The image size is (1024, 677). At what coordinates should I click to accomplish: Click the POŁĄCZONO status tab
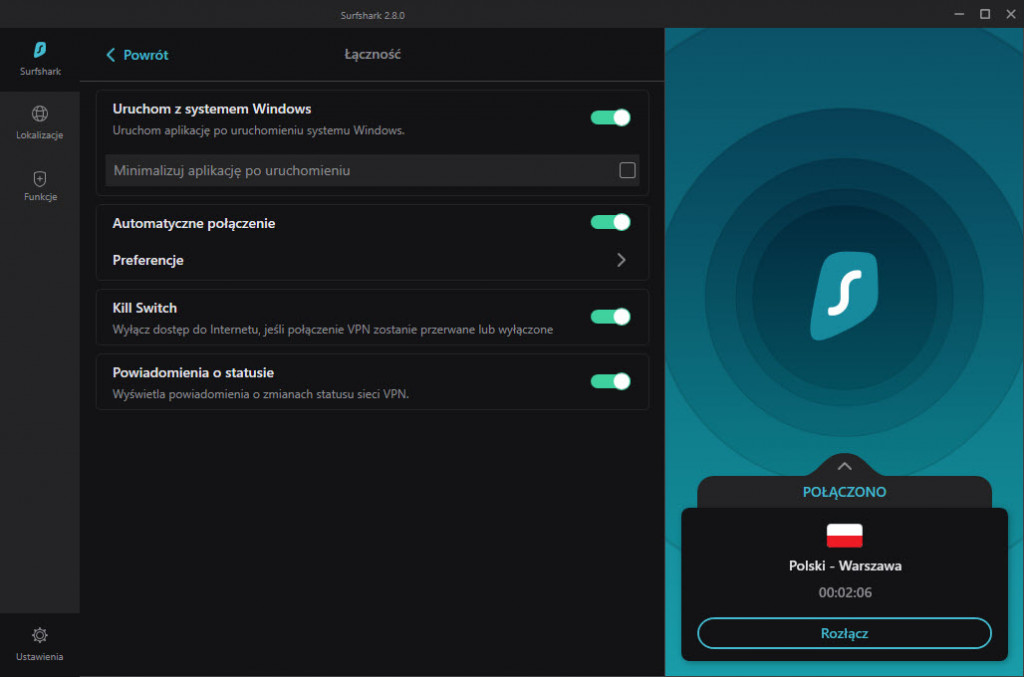point(844,492)
